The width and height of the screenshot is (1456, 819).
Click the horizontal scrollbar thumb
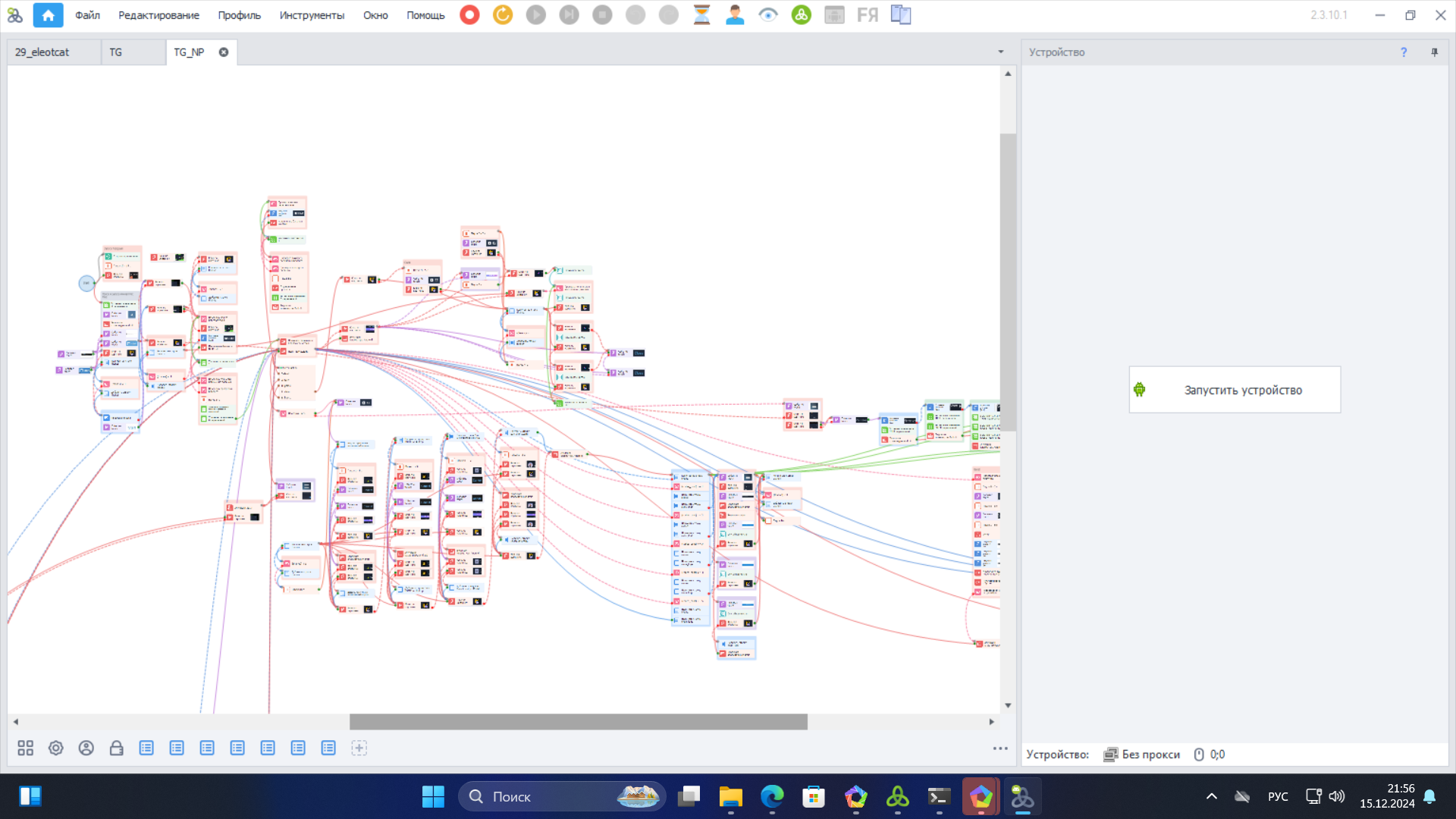point(579,722)
